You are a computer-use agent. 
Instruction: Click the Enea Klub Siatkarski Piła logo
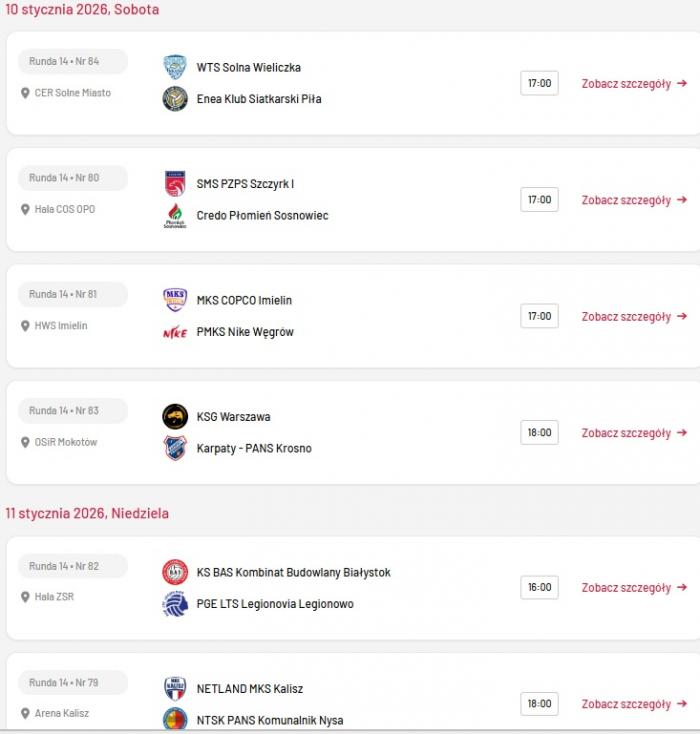coord(175,99)
